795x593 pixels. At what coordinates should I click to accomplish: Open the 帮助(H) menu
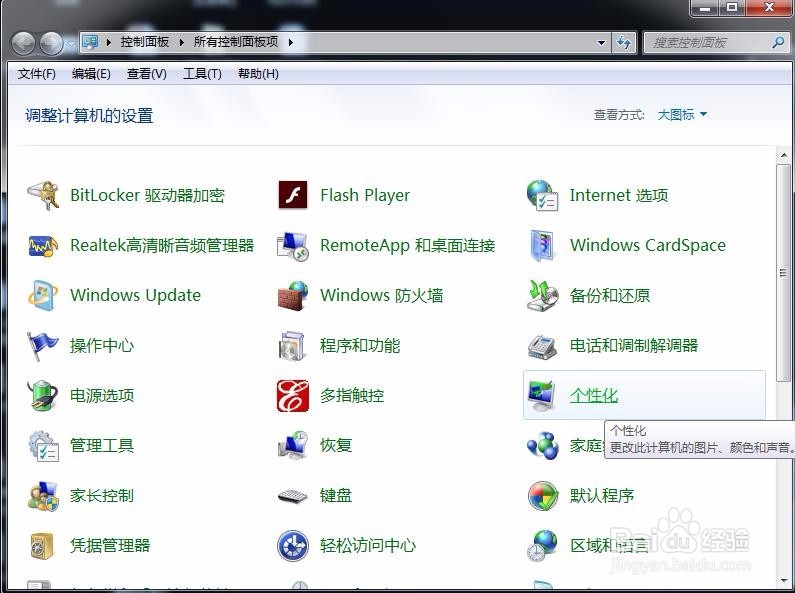point(258,74)
